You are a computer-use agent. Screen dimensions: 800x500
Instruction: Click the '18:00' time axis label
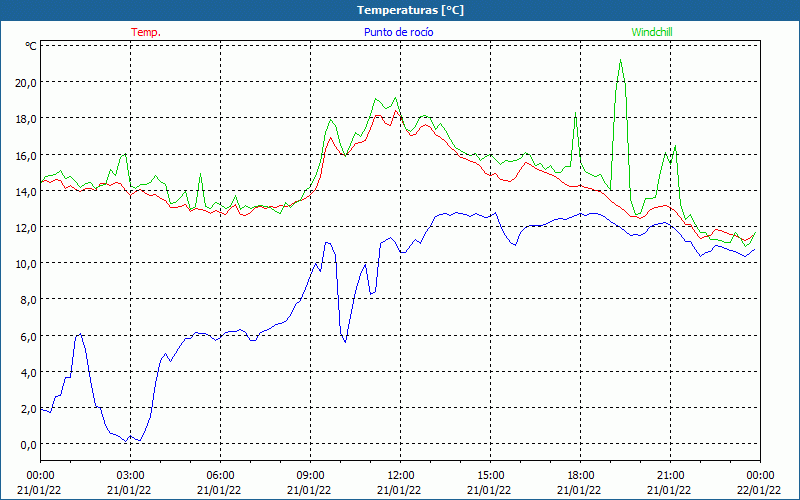coord(581,476)
